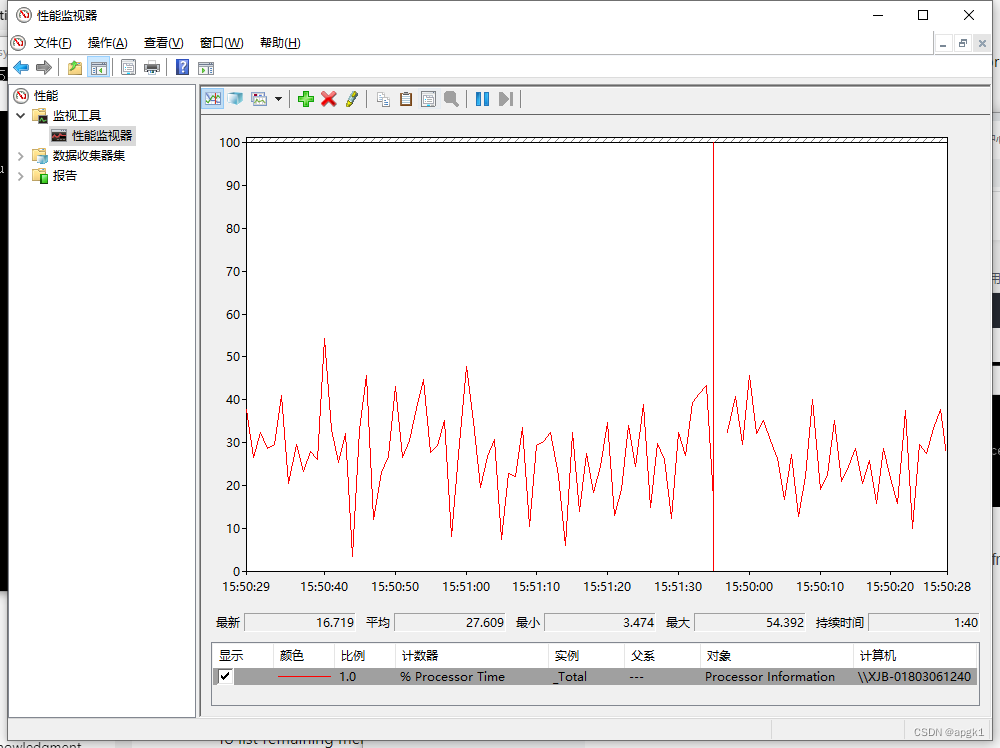
Task: Click the Copy properties icon
Action: [383, 99]
